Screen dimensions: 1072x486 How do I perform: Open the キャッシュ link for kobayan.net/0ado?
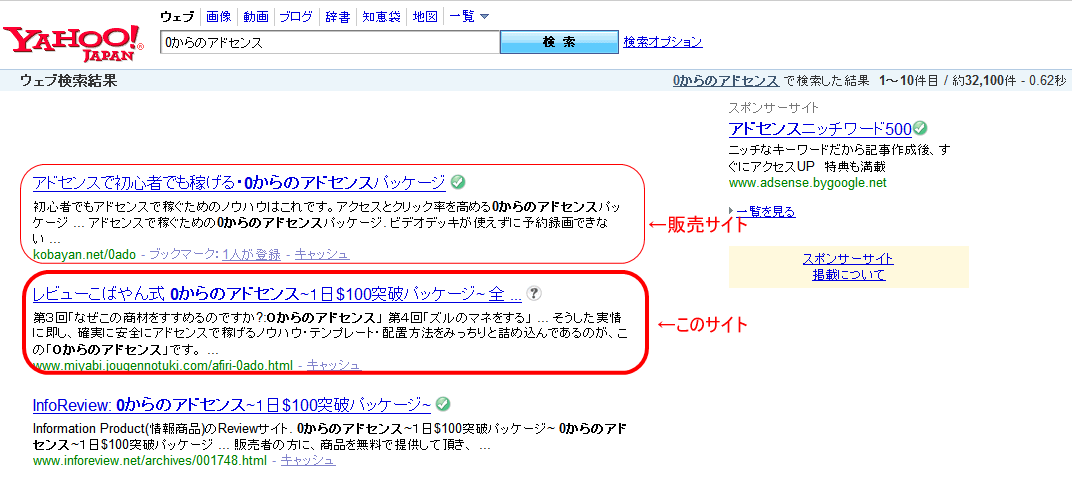point(322,254)
